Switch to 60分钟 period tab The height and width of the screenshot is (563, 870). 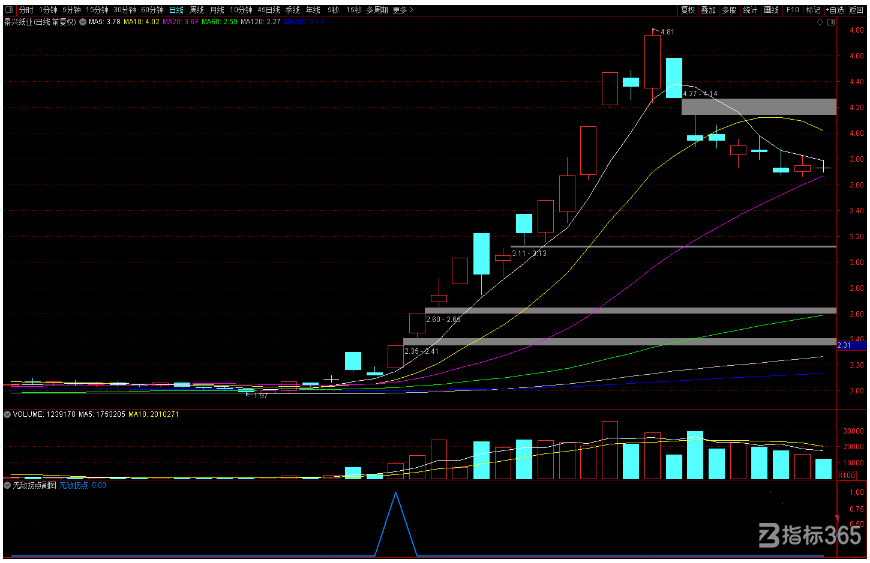[x=152, y=10]
